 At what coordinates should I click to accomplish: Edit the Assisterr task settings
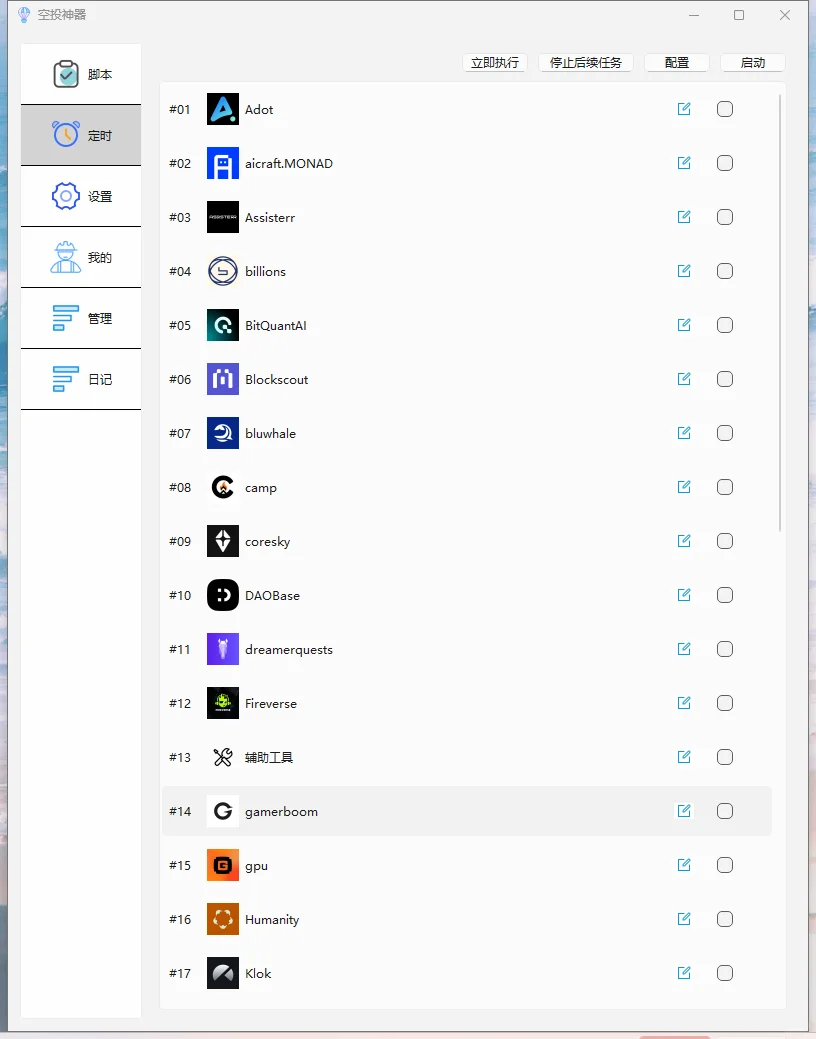(x=684, y=217)
